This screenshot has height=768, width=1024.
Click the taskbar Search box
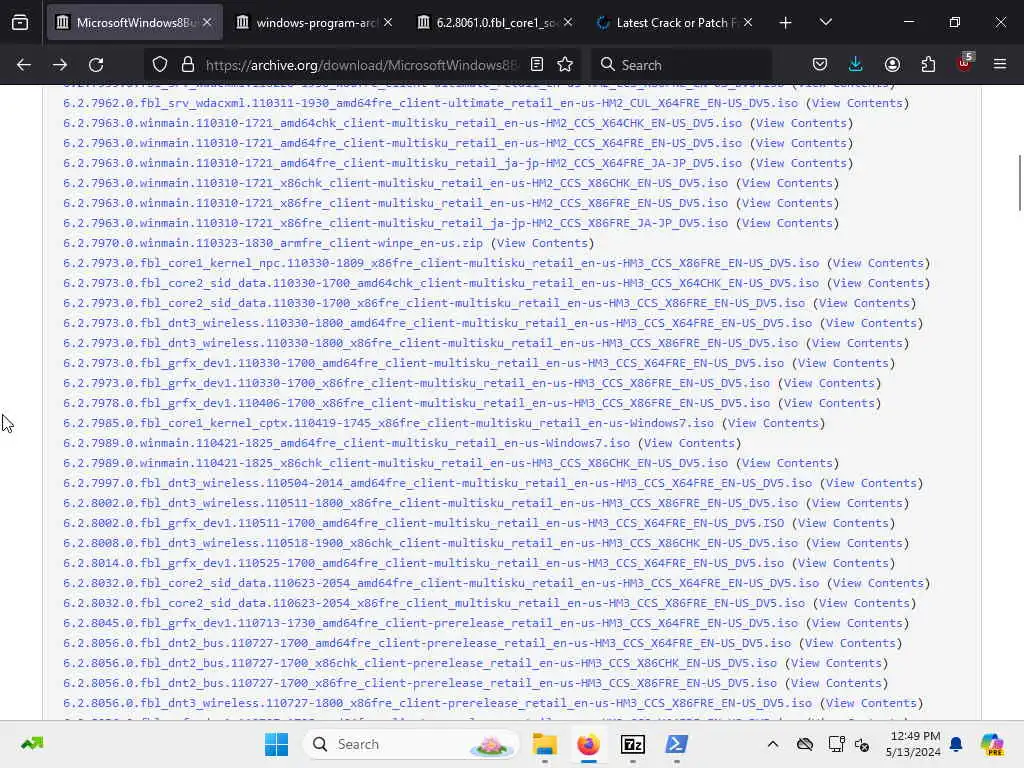(411, 744)
